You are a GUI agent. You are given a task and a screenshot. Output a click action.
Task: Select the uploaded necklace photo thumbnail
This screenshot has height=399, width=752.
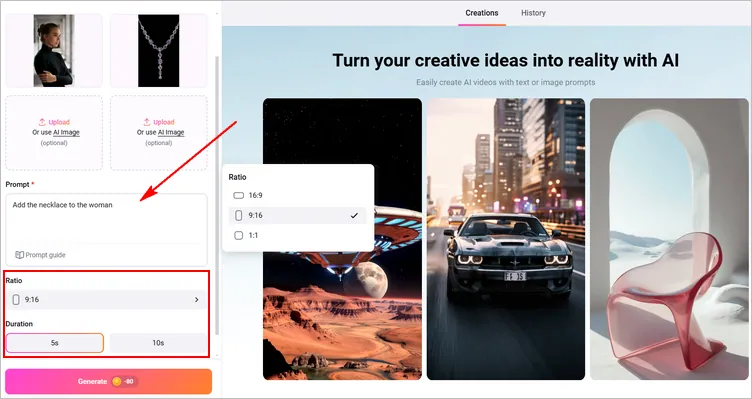click(159, 50)
